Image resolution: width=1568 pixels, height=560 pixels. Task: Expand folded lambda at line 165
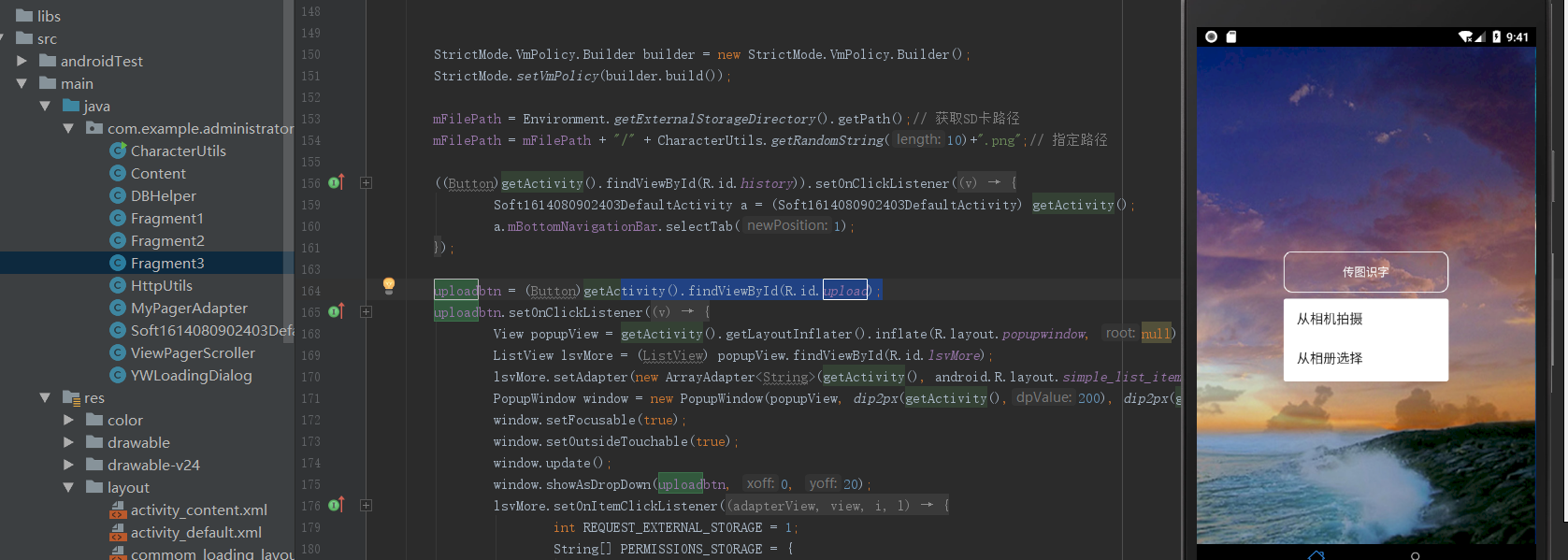coord(366,312)
